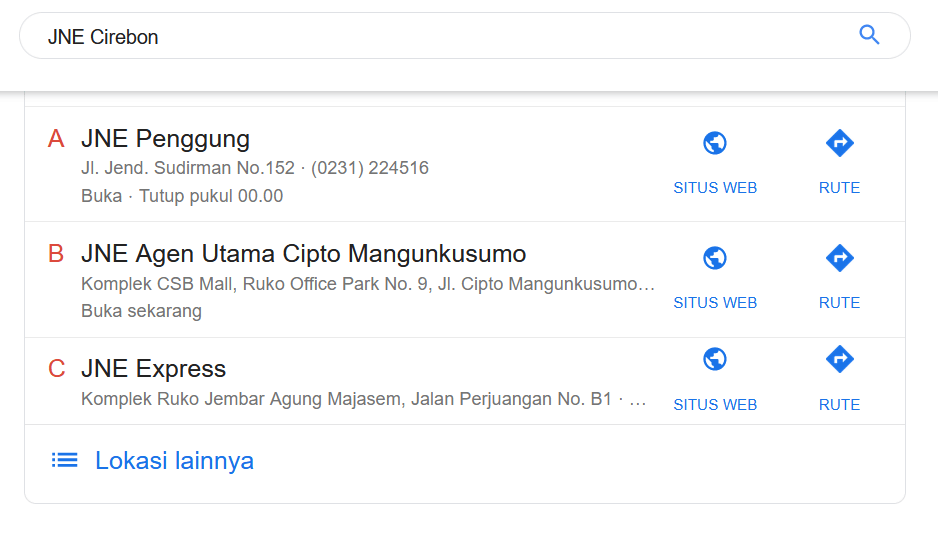The image size is (938, 534).
Task: Select the JNE Penggung result title
Action: [x=166, y=139]
